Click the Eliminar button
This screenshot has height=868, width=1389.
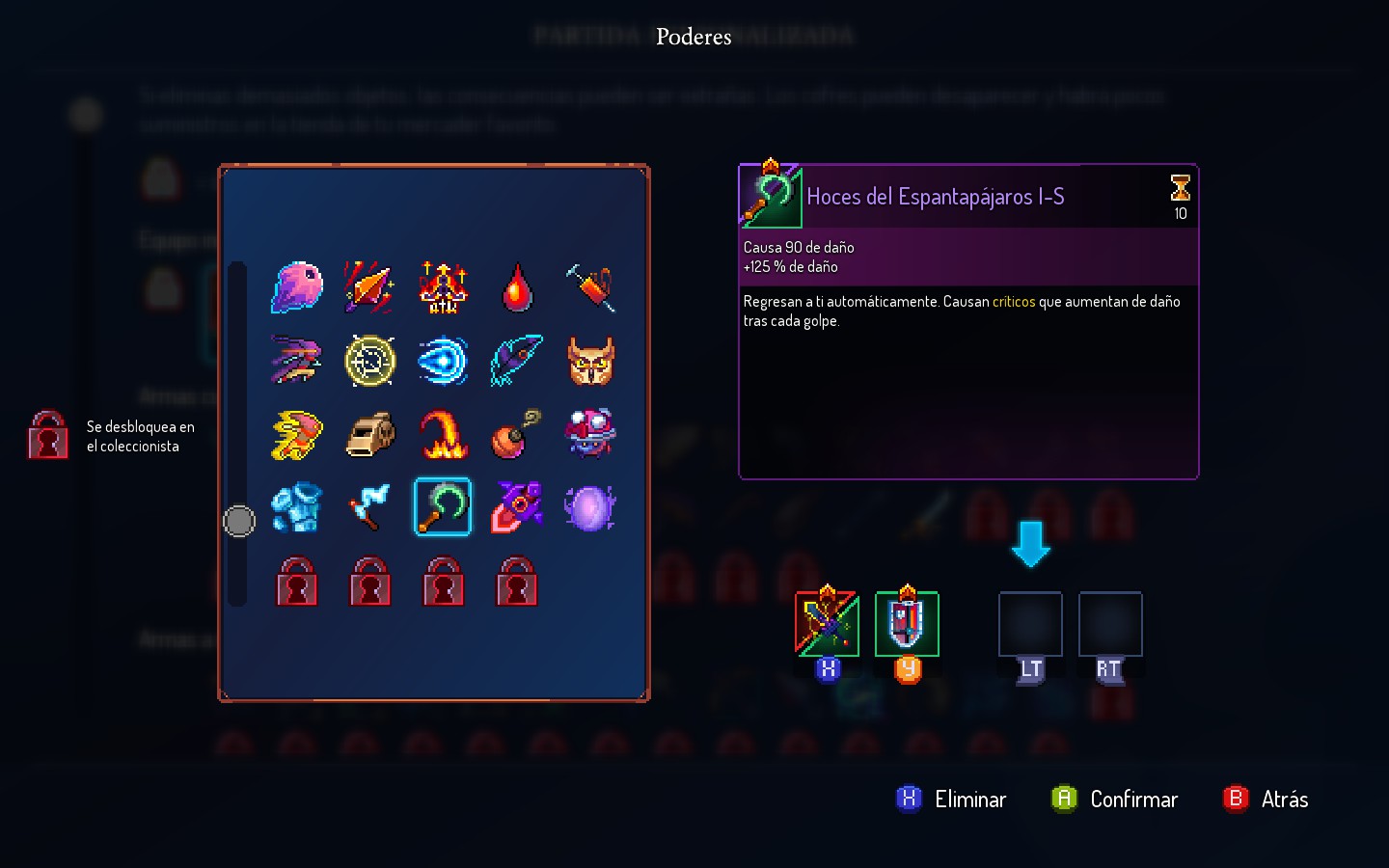pos(951,799)
